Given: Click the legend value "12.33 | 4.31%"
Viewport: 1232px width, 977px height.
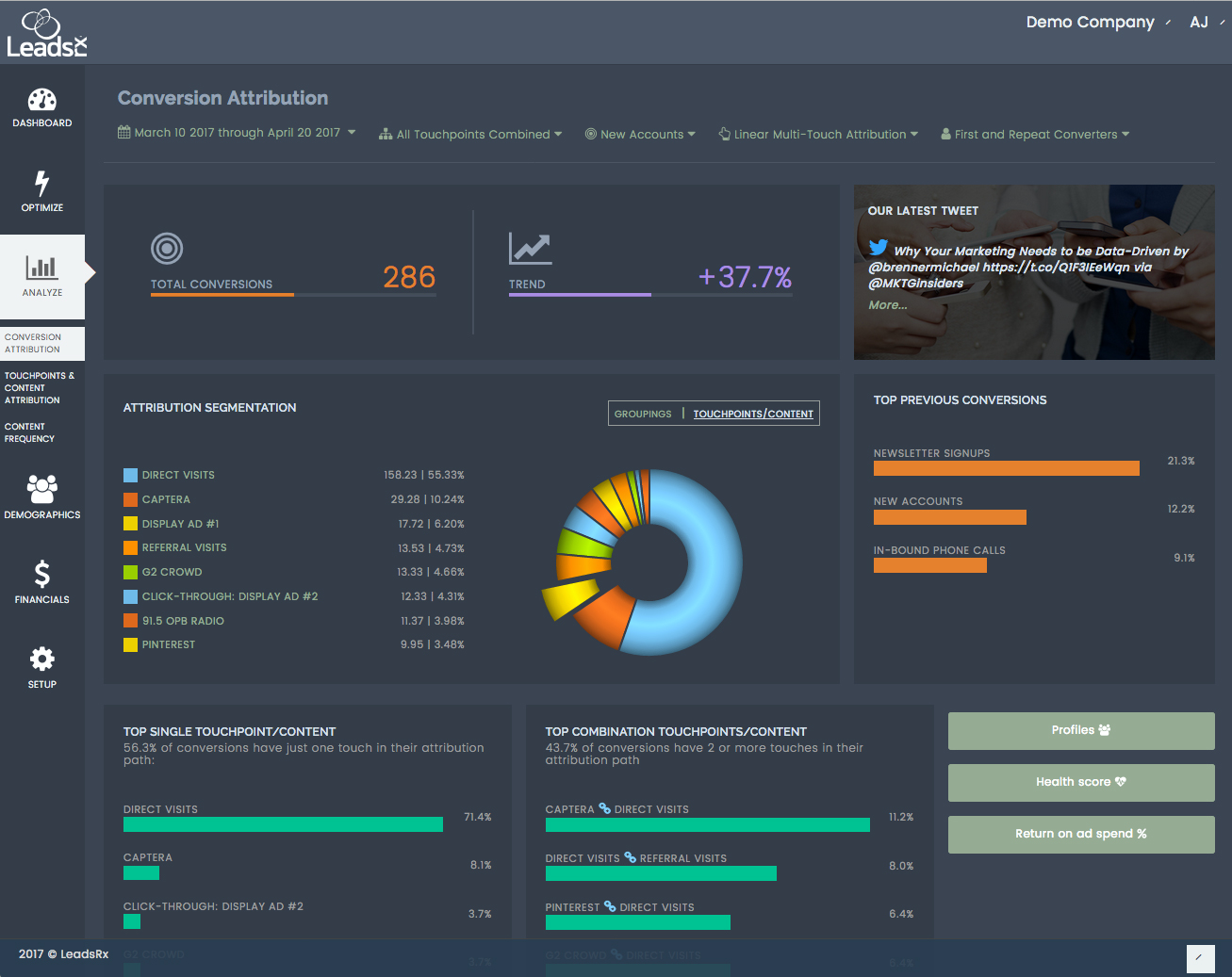Looking at the screenshot, I should [x=433, y=596].
